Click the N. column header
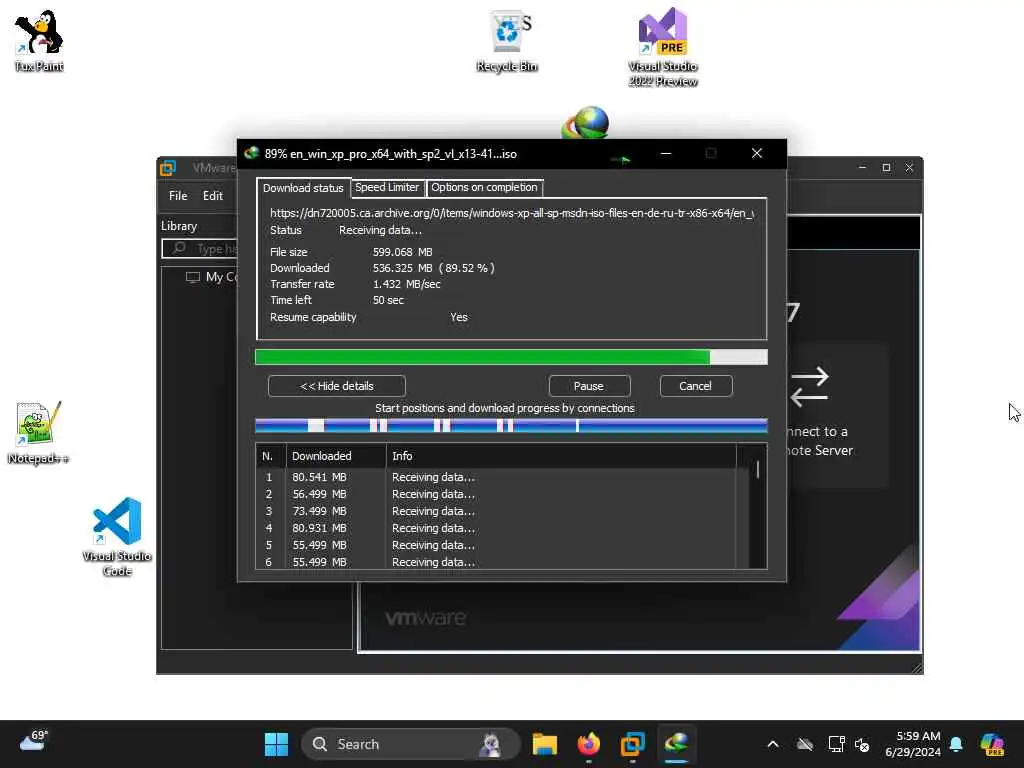 (271, 456)
